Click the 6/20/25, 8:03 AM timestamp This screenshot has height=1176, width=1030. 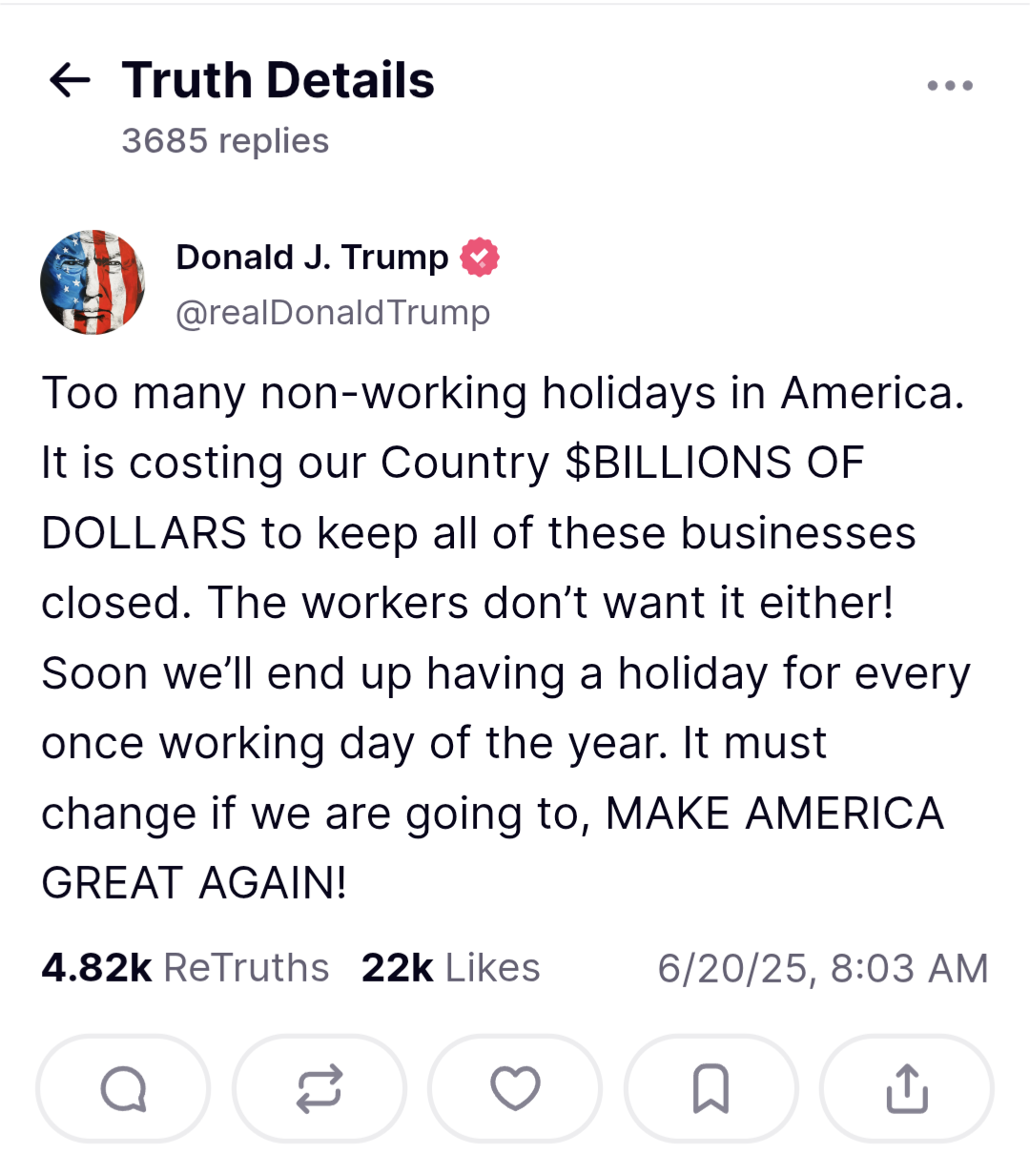(822, 968)
